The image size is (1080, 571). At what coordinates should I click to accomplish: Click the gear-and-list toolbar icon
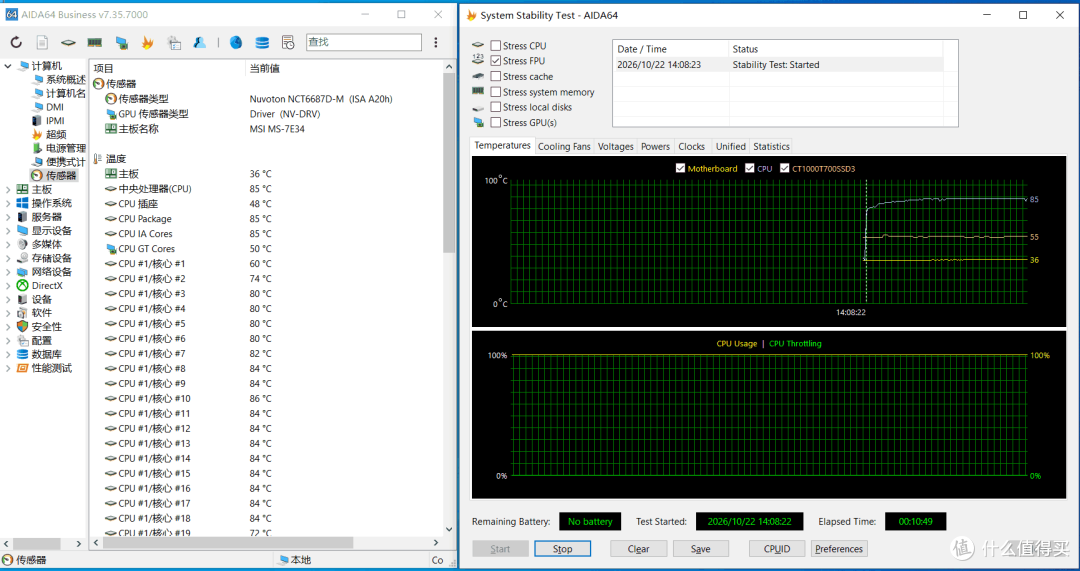[174, 43]
